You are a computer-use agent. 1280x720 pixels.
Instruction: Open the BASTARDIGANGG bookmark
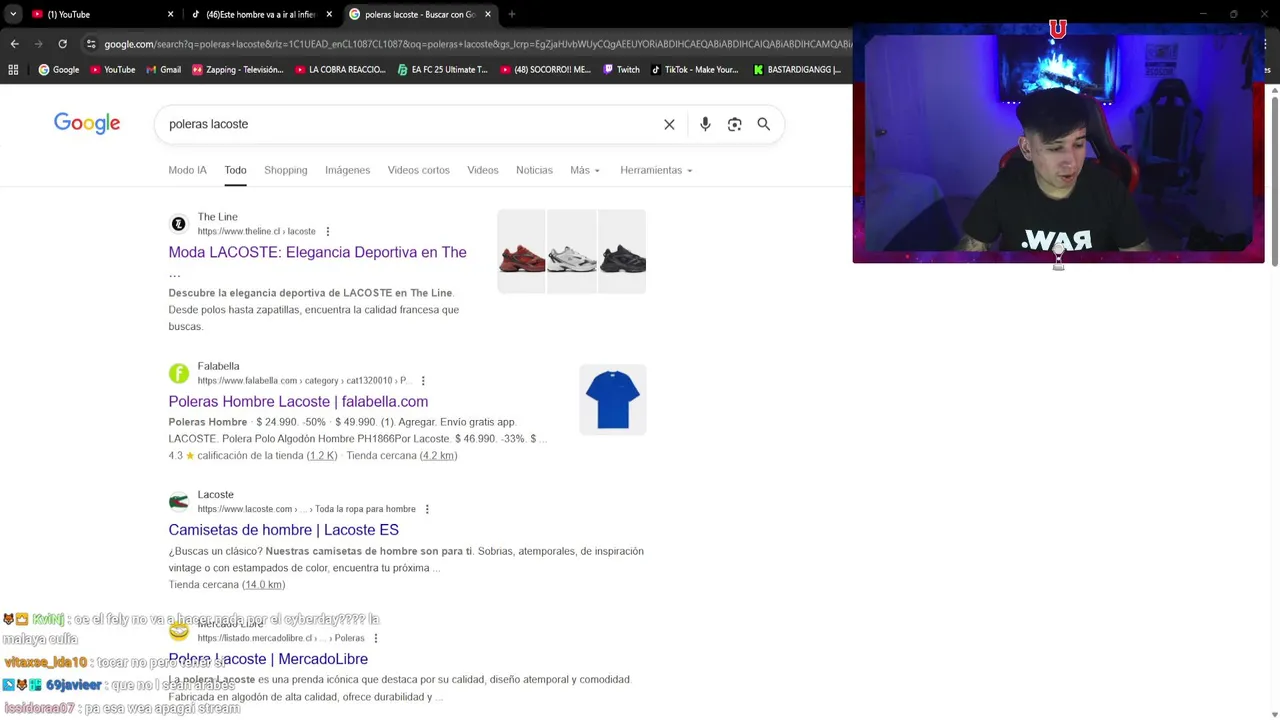click(799, 70)
